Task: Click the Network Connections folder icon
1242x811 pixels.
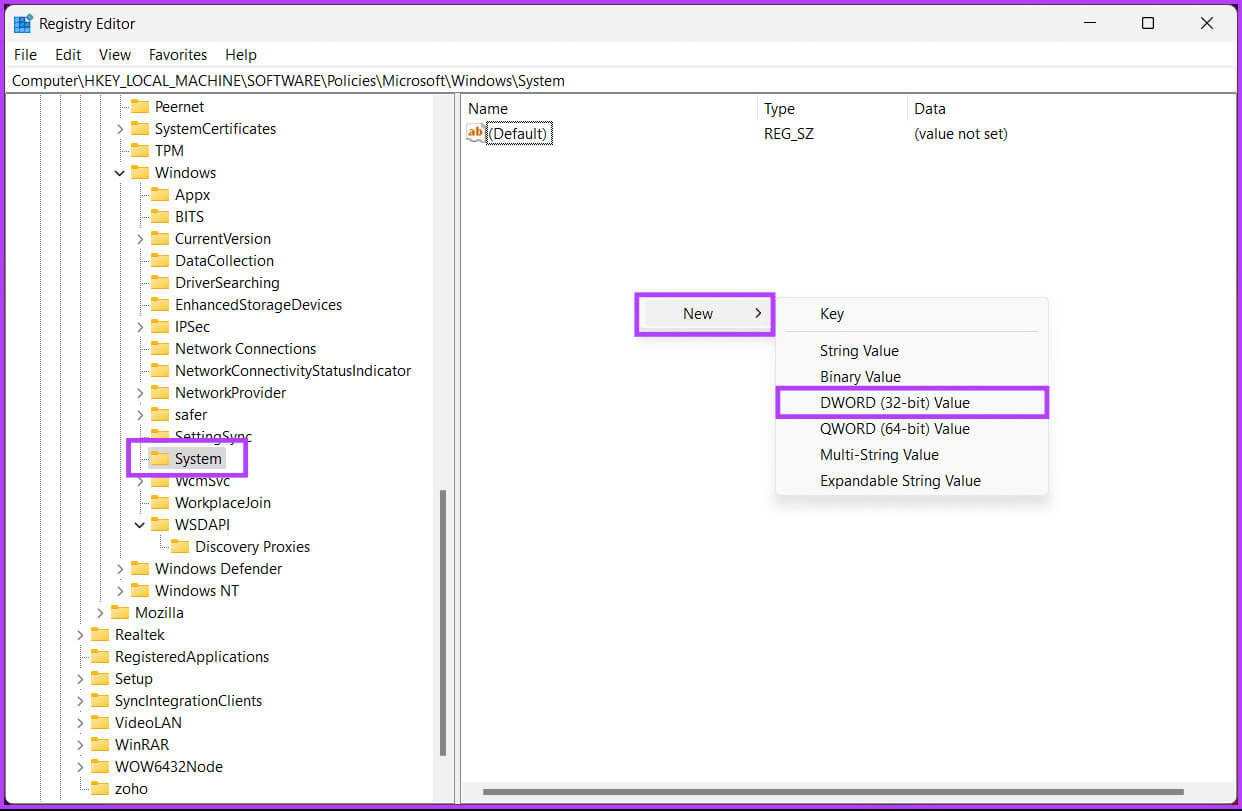Action: [x=160, y=349]
